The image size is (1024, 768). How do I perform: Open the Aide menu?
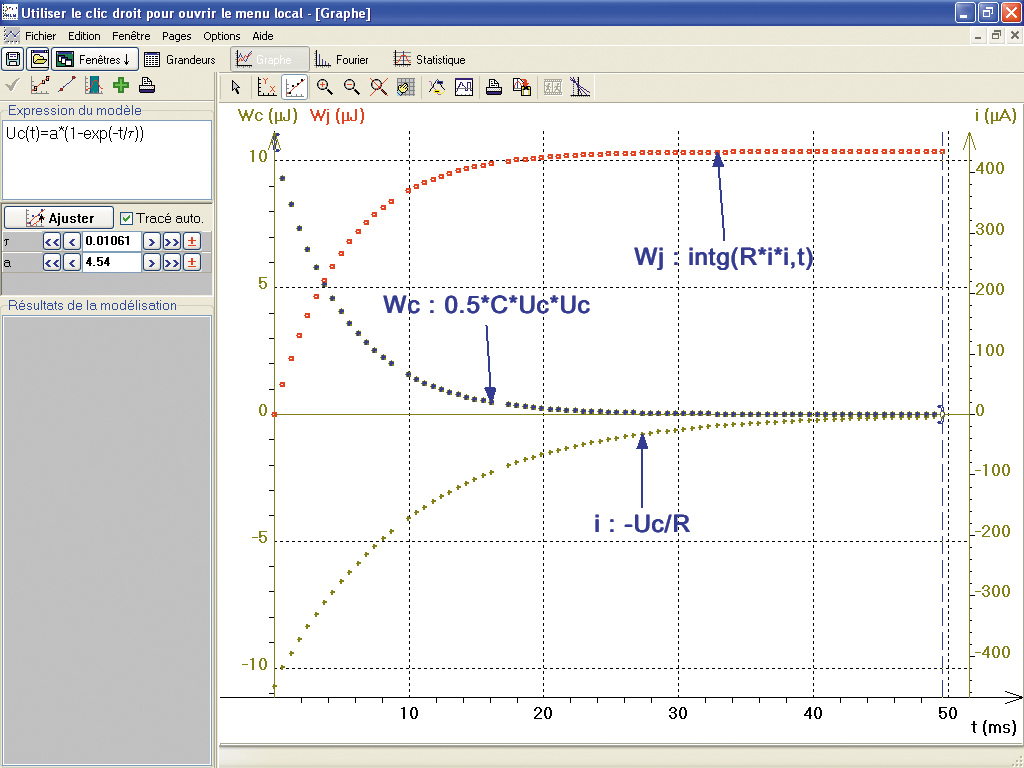[263, 36]
